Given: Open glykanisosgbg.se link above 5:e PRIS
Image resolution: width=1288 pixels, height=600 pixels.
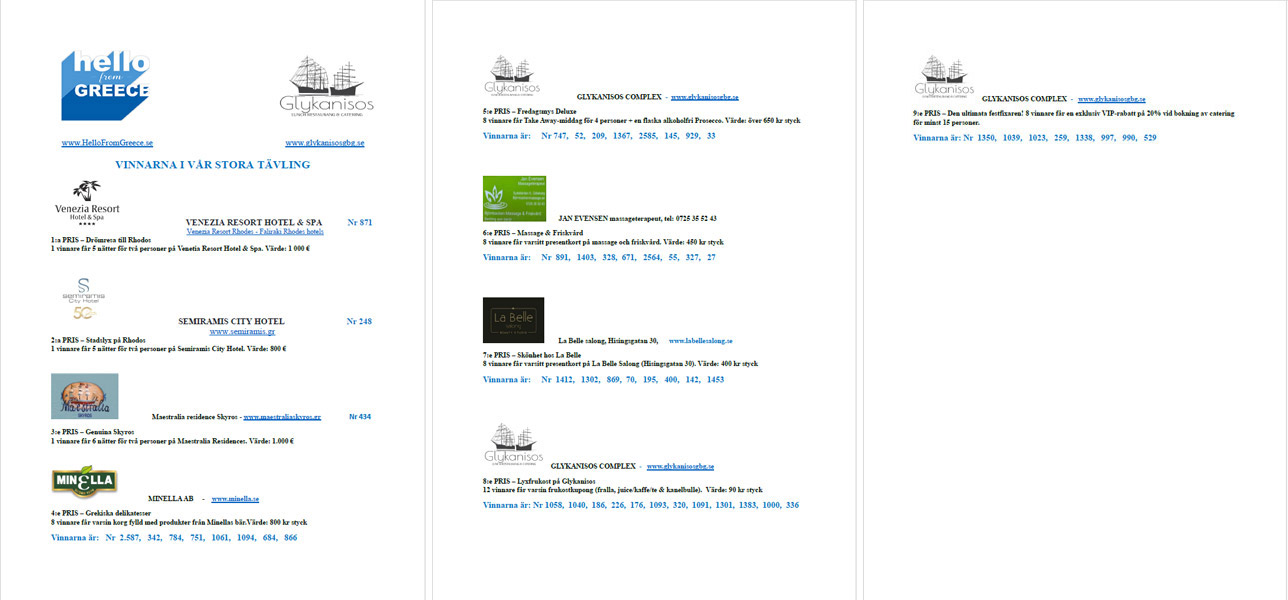Looking at the screenshot, I should (x=704, y=97).
